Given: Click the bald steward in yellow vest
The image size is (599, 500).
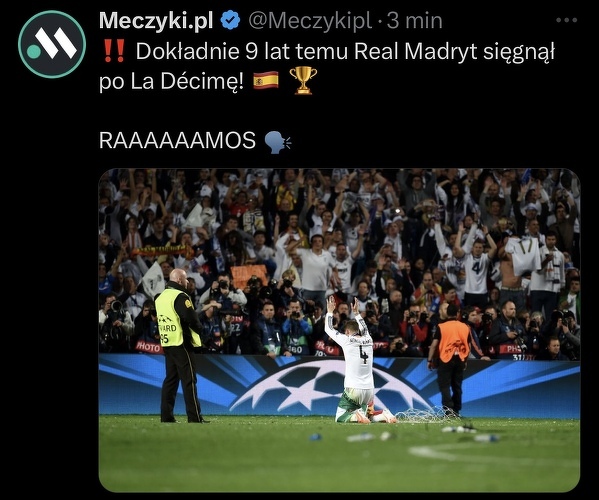Looking at the screenshot, I should pos(179,346).
